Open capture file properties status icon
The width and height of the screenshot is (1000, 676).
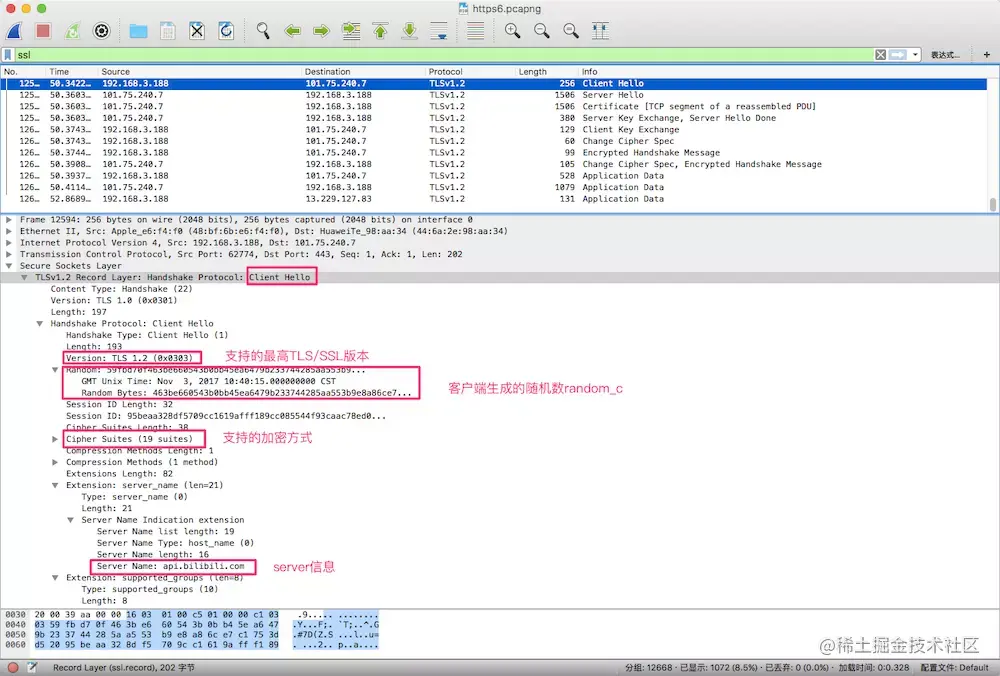click(x=32, y=668)
